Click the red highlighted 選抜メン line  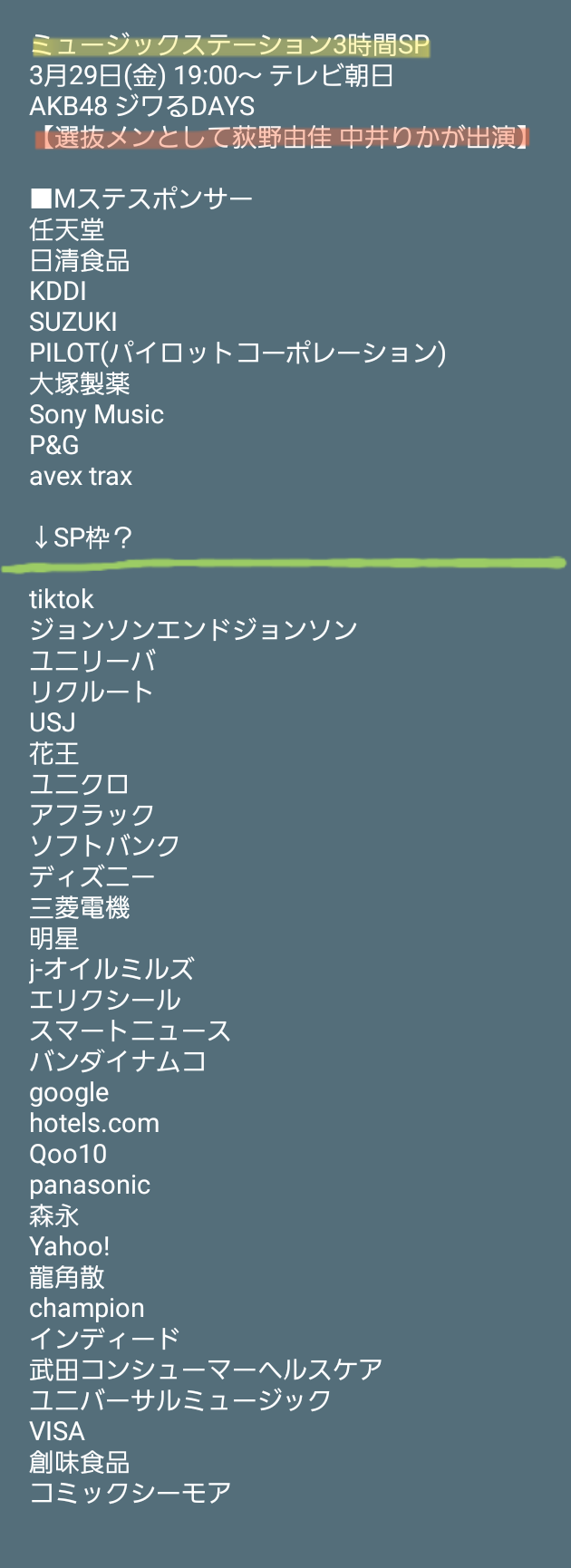[282, 138]
